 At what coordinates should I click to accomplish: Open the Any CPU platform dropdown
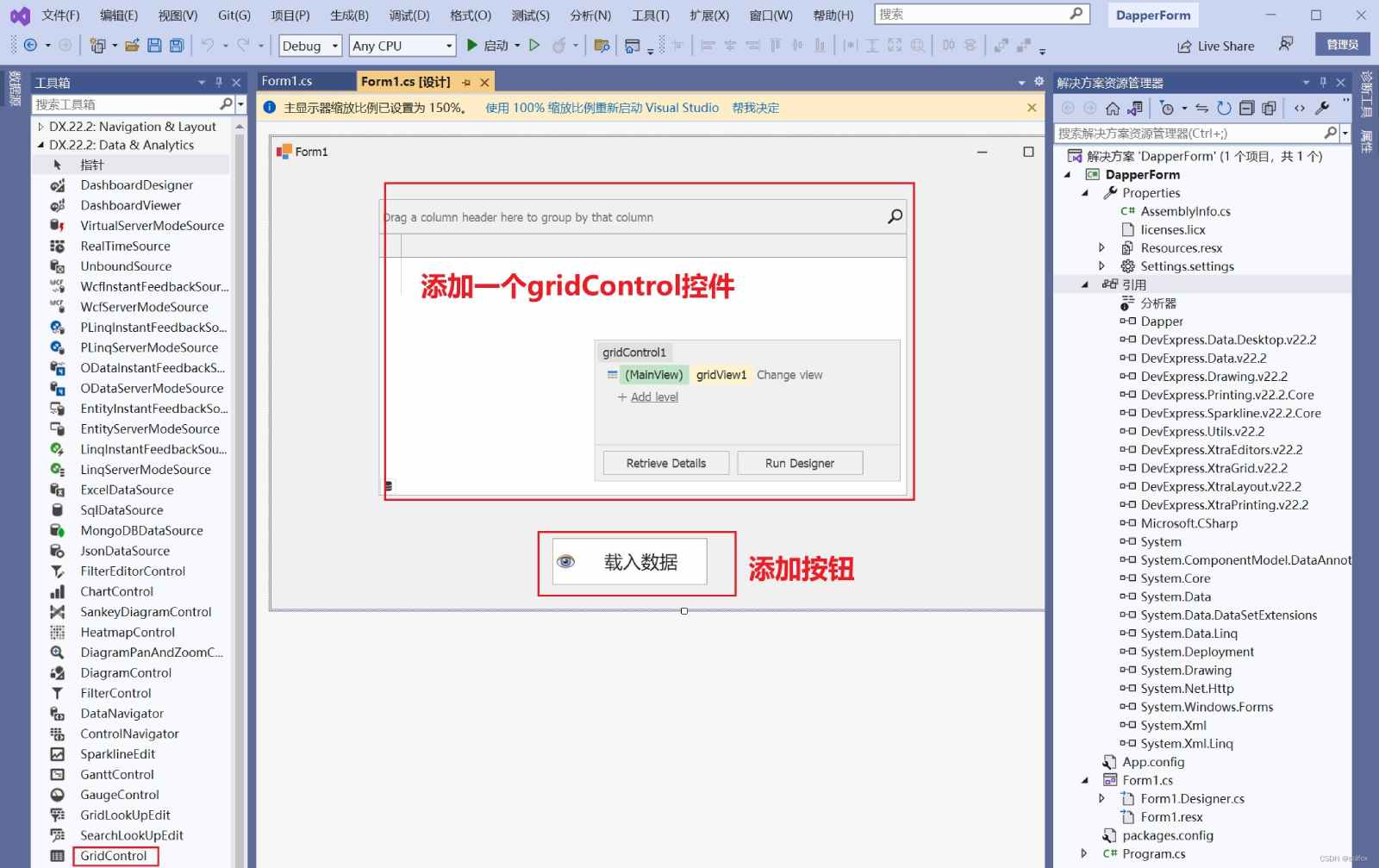coord(402,46)
